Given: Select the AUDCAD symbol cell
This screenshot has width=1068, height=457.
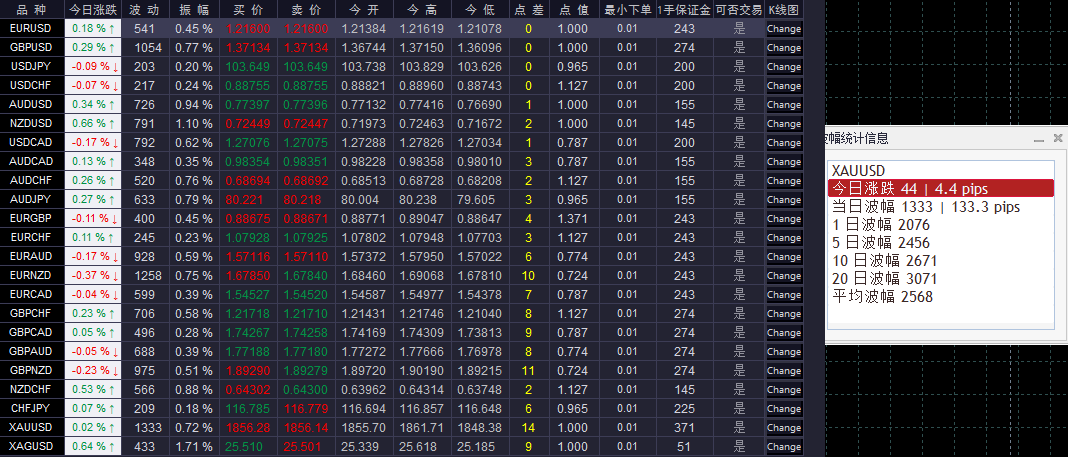Looking at the screenshot, I should 32,161.
